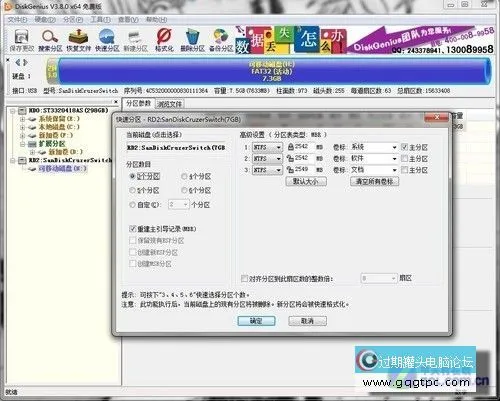
Task: Open the 查看 menu
Action: click(128, 20)
